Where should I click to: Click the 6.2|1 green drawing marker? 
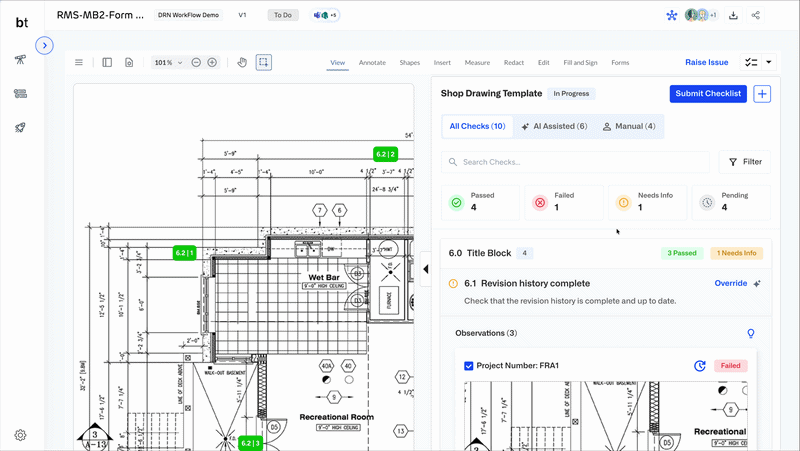point(184,253)
